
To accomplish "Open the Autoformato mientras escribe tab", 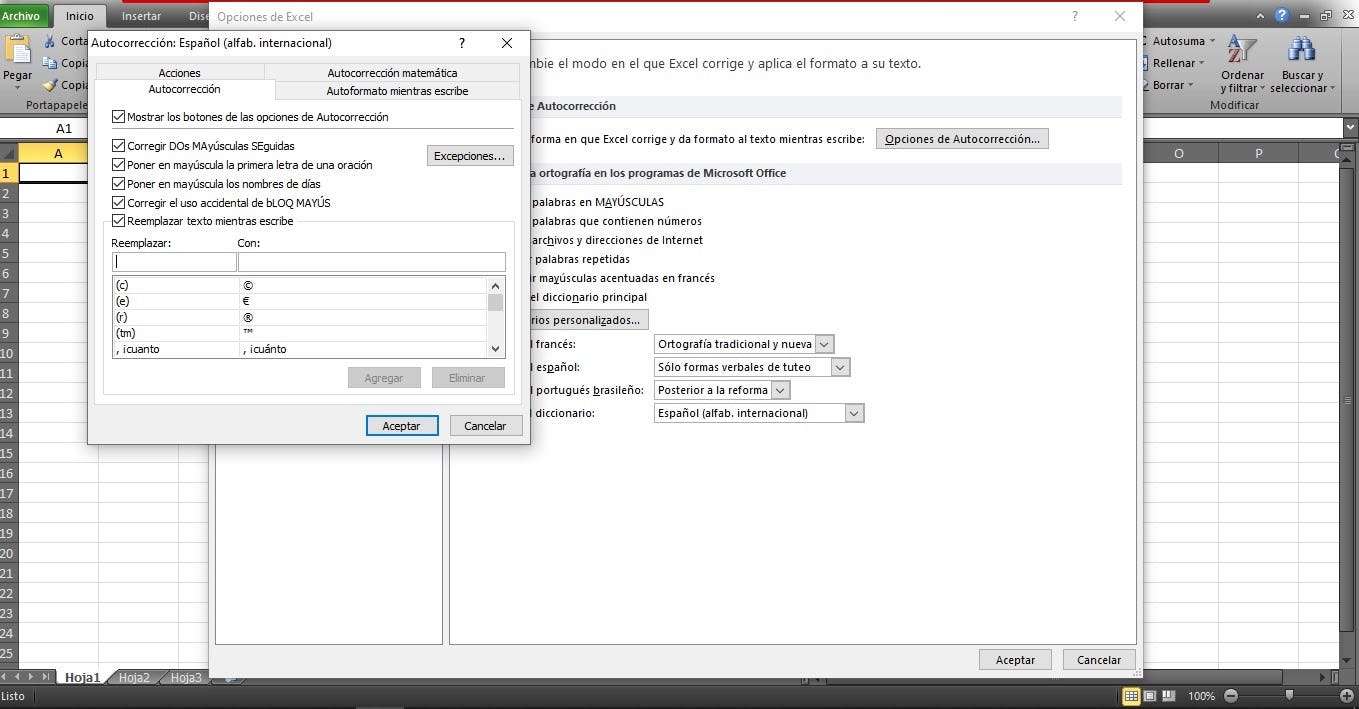I will pyautogui.click(x=397, y=91).
